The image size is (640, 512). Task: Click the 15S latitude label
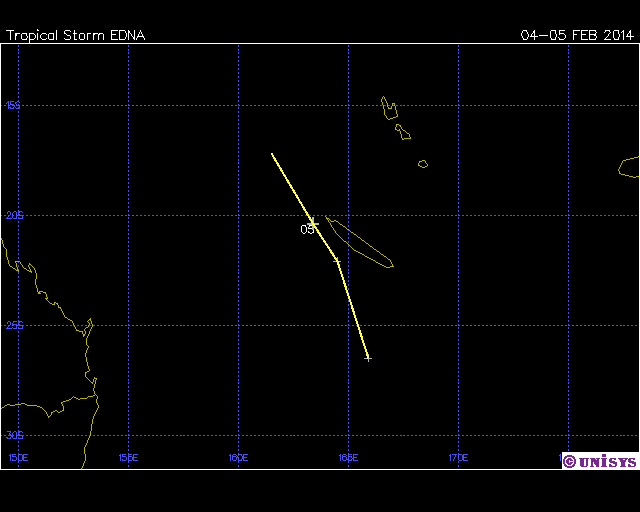coord(12,105)
